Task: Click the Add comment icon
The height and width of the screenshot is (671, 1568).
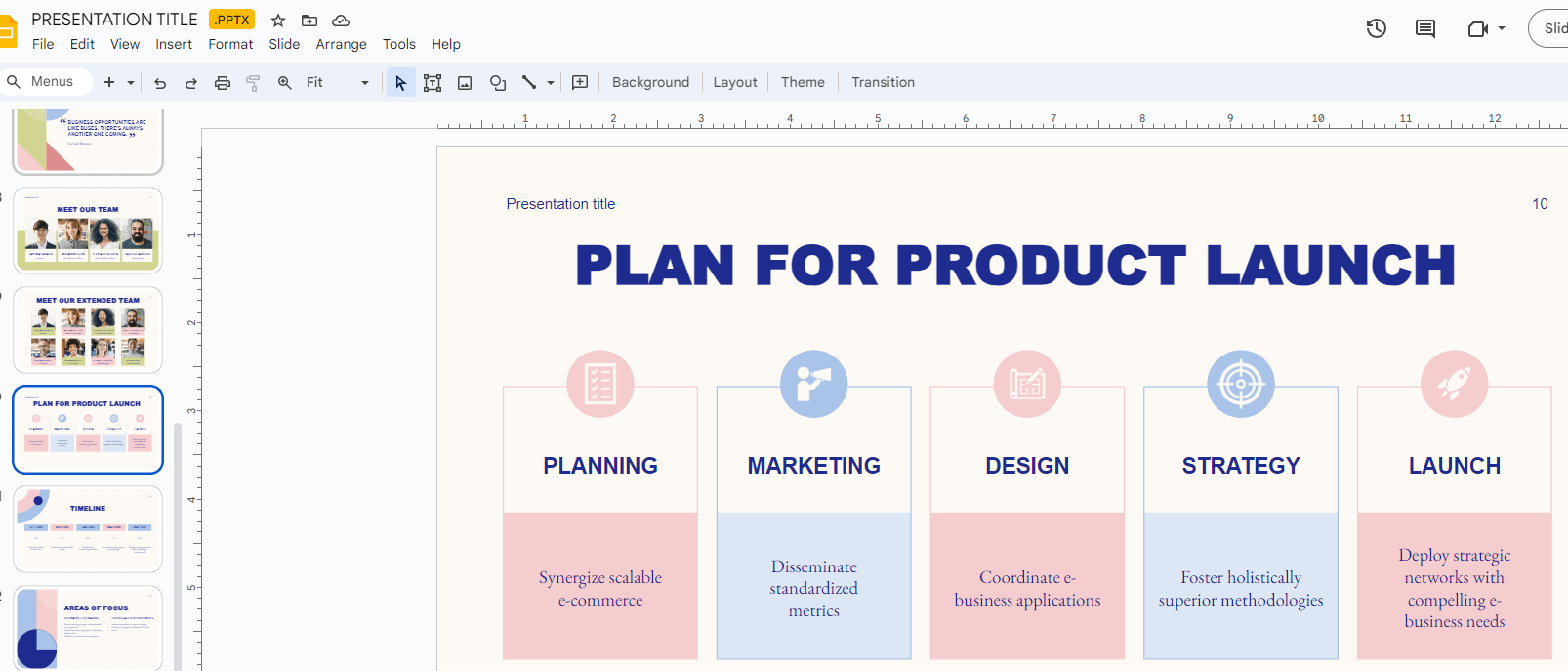Action: (580, 82)
